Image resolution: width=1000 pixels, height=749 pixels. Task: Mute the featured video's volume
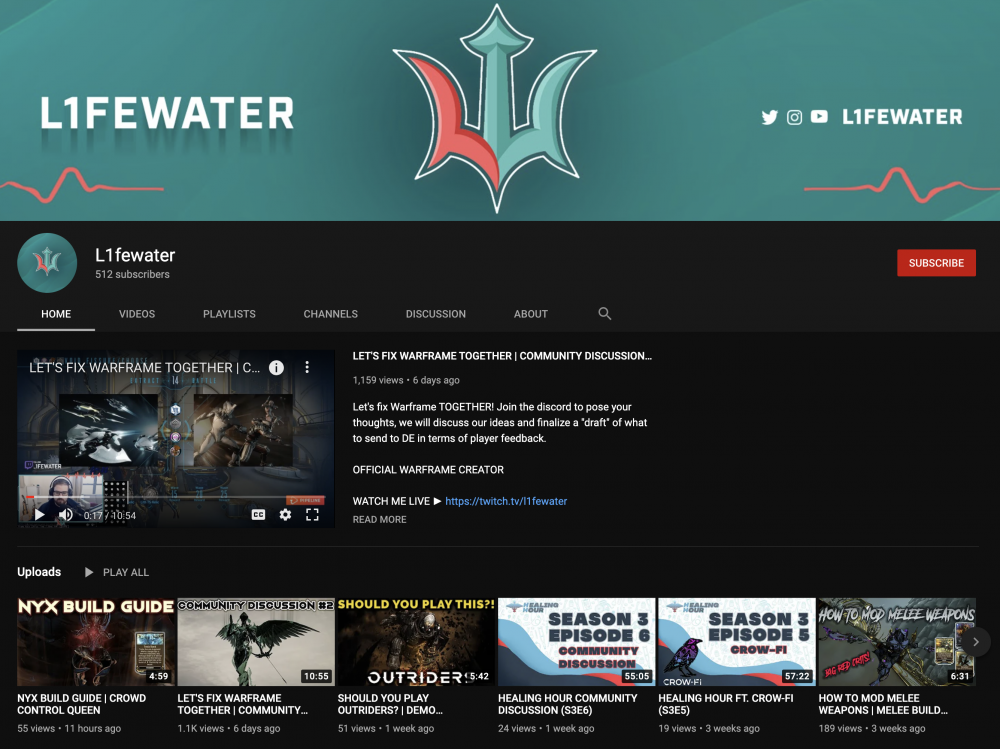[x=66, y=514]
